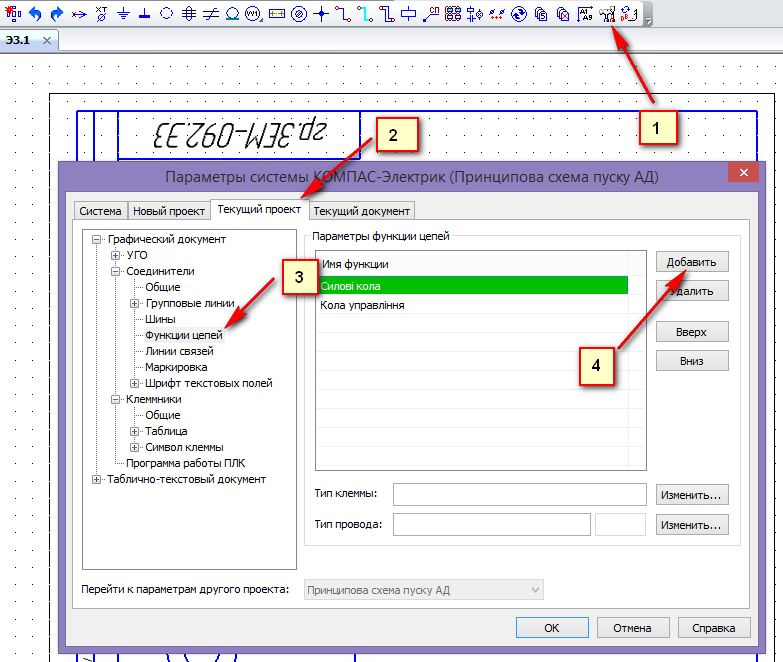Expand Таблично-текстовый документ node
The width and height of the screenshot is (783, 662).
(96, 479)
